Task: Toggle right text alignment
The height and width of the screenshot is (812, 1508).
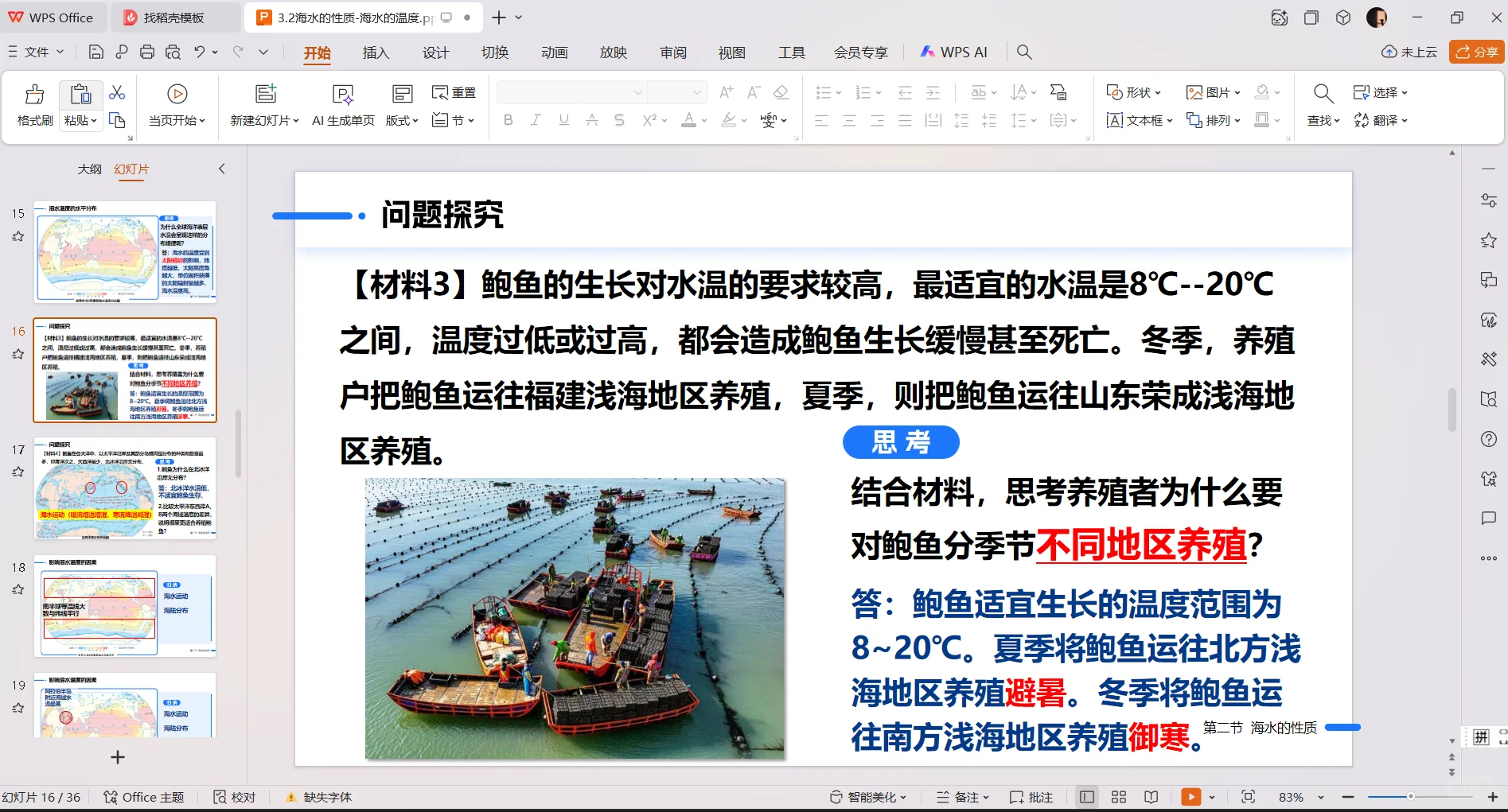Action: 877,120
